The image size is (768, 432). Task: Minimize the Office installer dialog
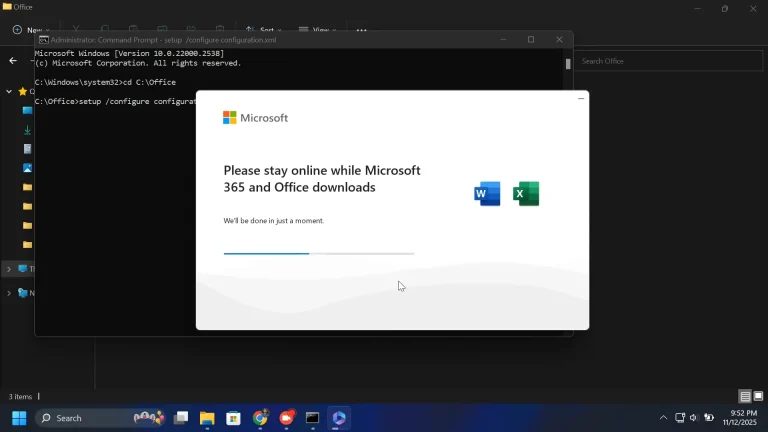[x=581, y=98]
